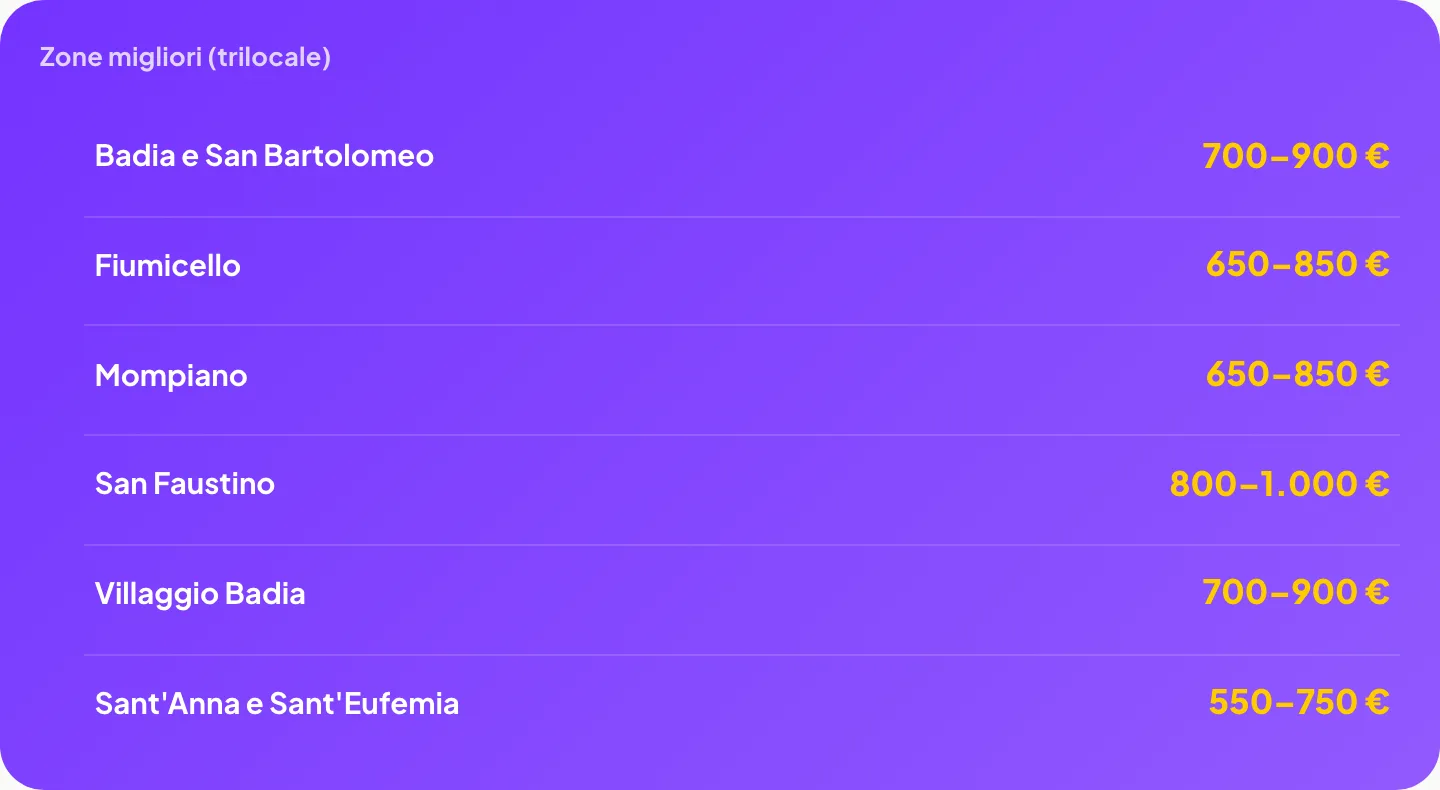This screenshot has height=790, width=1440.
Task: Select the Villaggio Badia zone label
Action: point(200,594)
